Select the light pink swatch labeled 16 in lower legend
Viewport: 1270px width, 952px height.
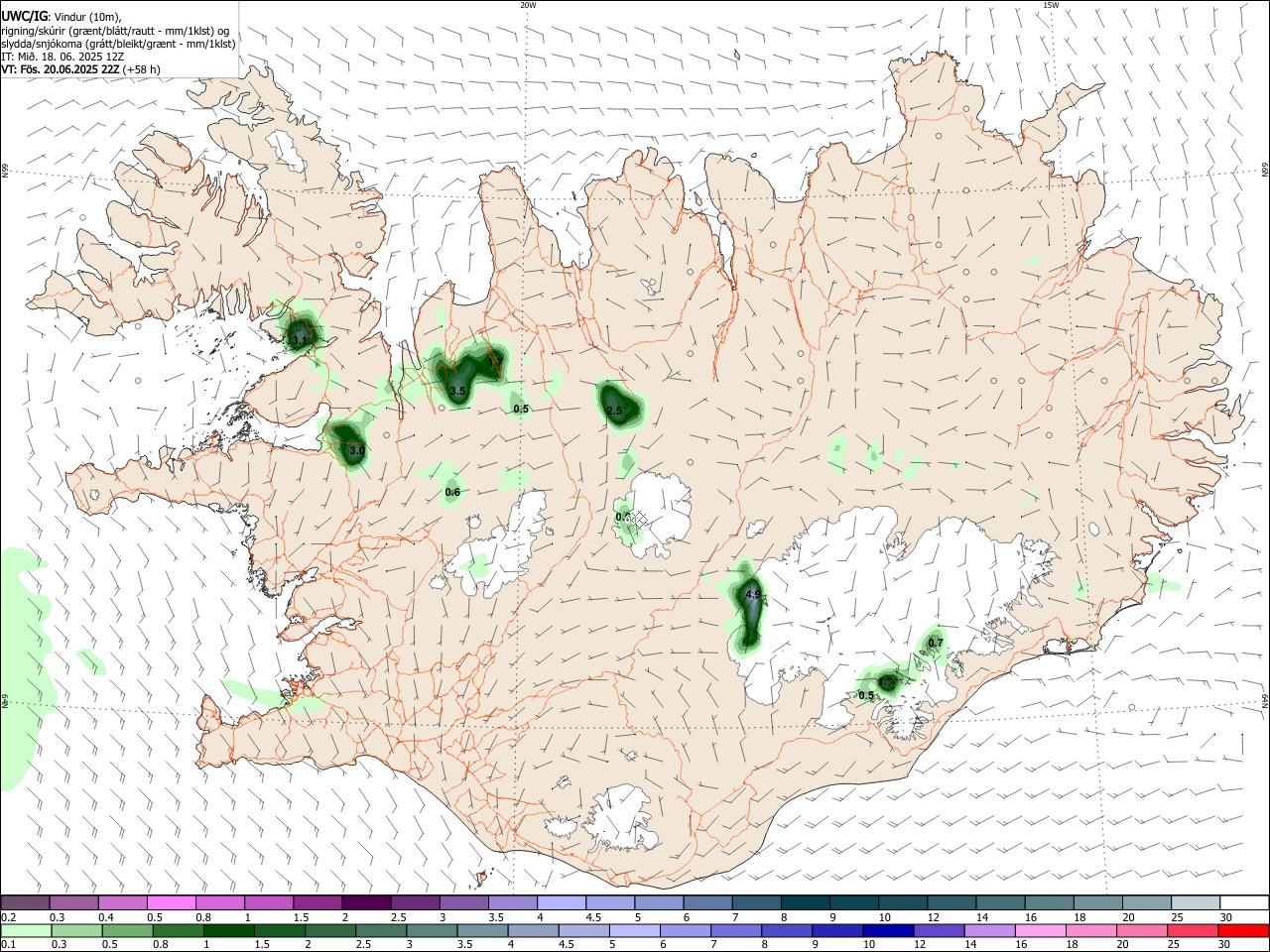1040,930
